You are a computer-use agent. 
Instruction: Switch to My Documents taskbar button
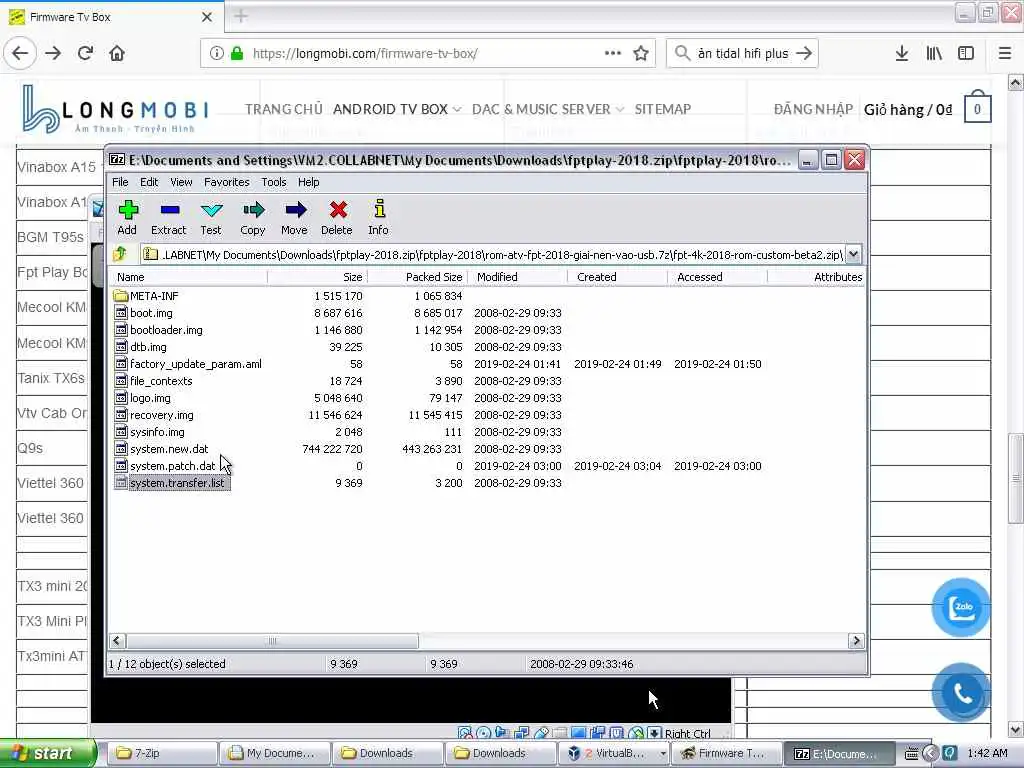(274, 753)
